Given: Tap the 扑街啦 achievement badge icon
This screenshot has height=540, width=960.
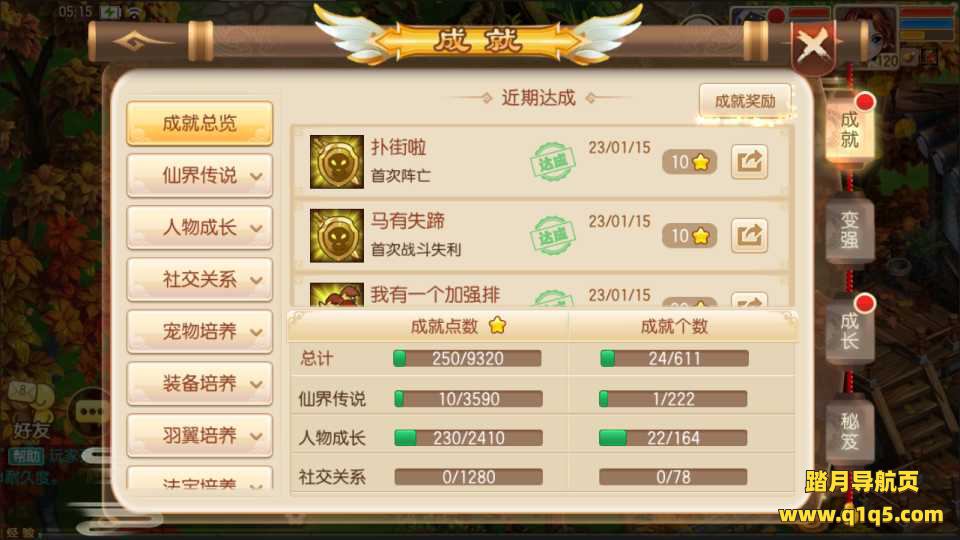Looking at the screenshot, I should point(337,162).
